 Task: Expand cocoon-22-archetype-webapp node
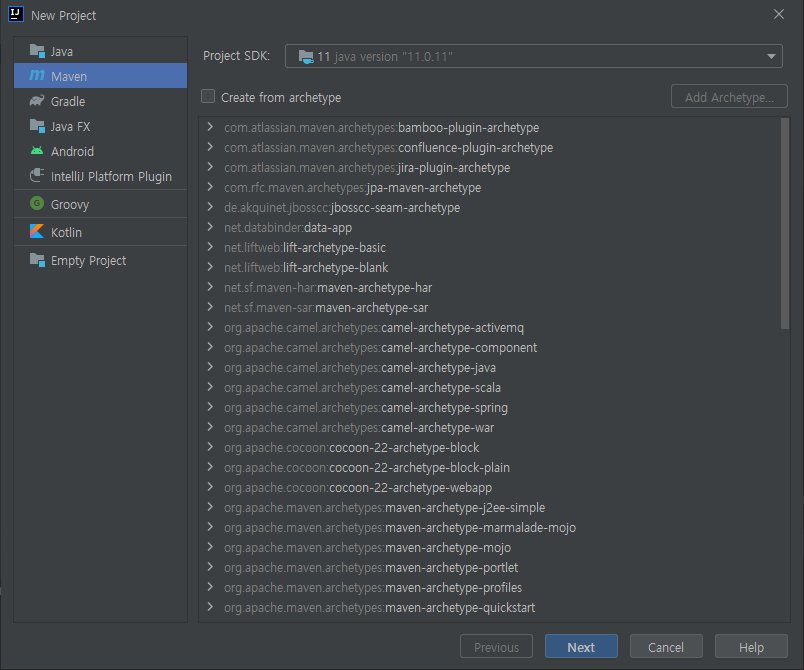[x=210, y=486]
